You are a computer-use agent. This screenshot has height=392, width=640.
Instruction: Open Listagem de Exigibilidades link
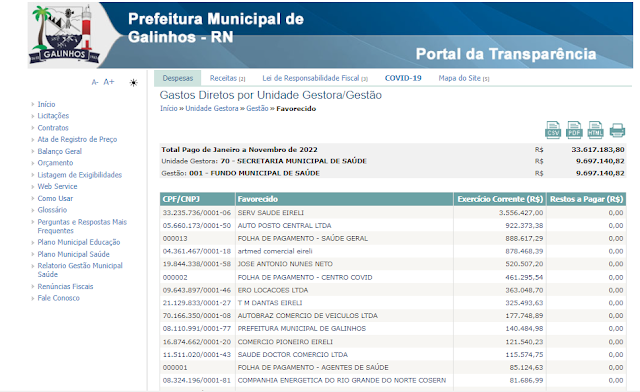pos(80,175)
